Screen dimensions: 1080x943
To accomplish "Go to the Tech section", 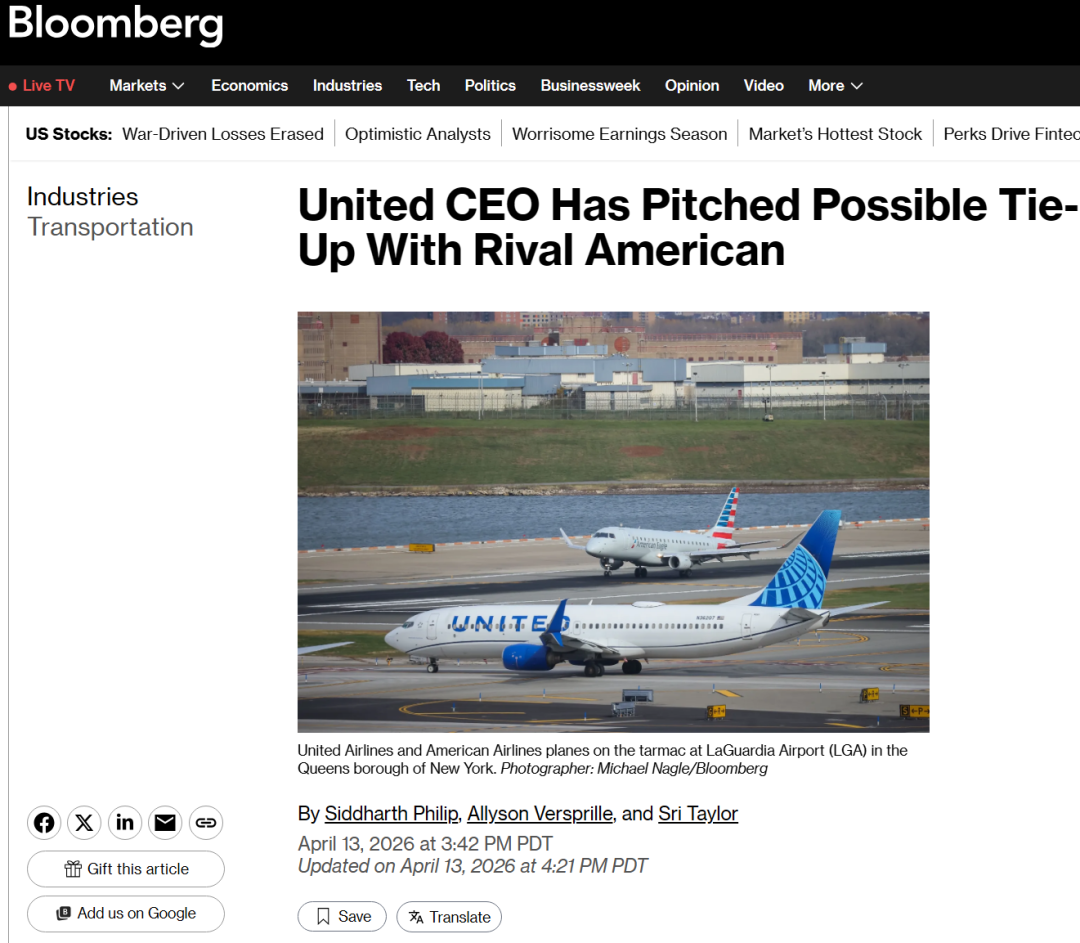I will [x=423, y=86].
